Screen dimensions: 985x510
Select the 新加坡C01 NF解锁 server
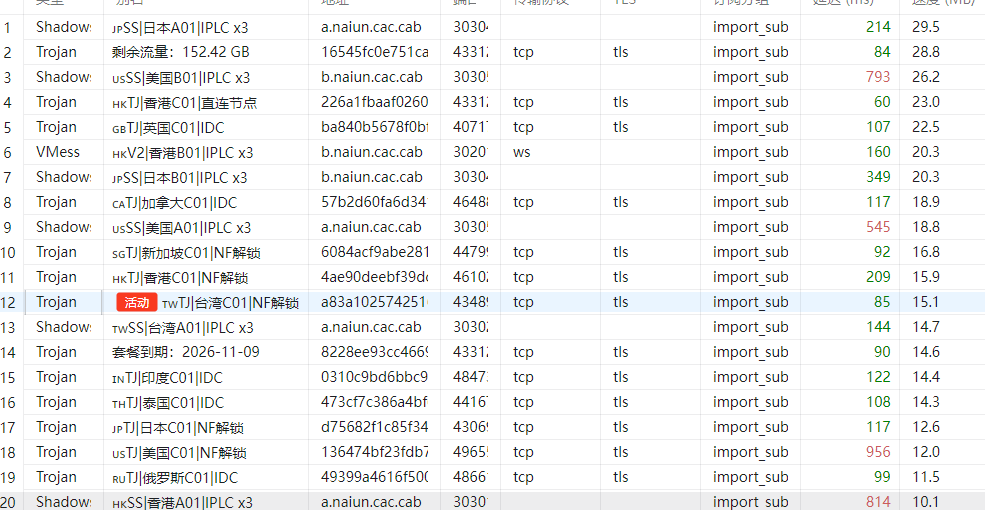point(180,252)
